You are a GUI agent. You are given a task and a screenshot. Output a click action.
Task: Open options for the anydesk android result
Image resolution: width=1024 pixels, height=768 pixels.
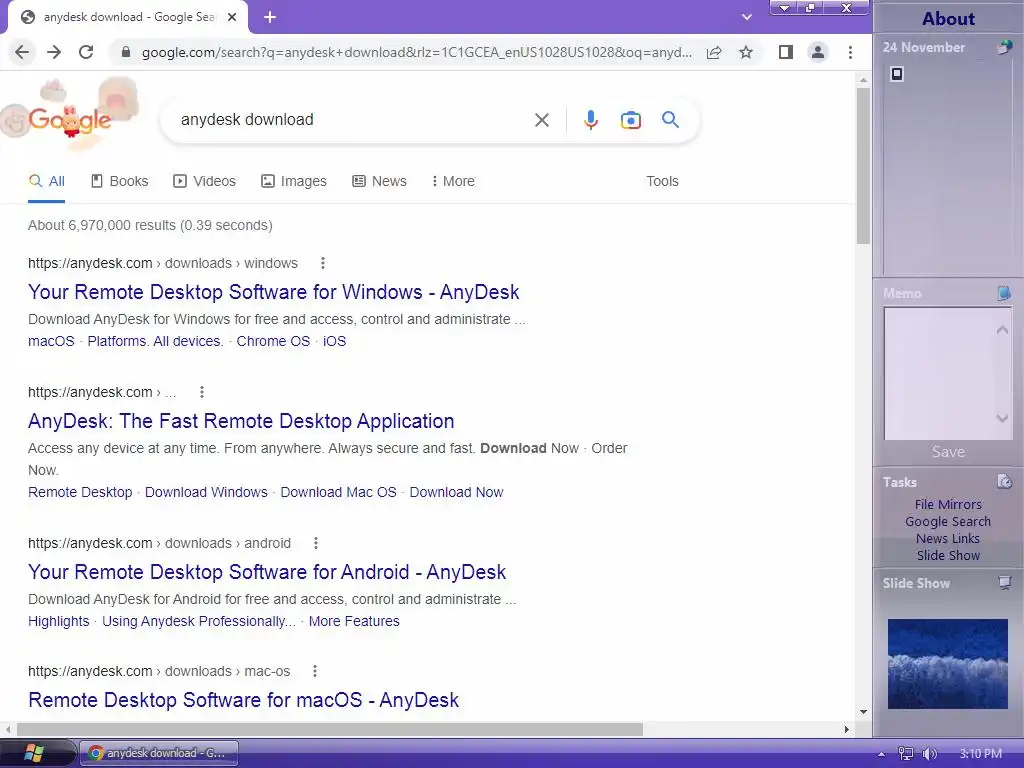[x=315, y=543]
